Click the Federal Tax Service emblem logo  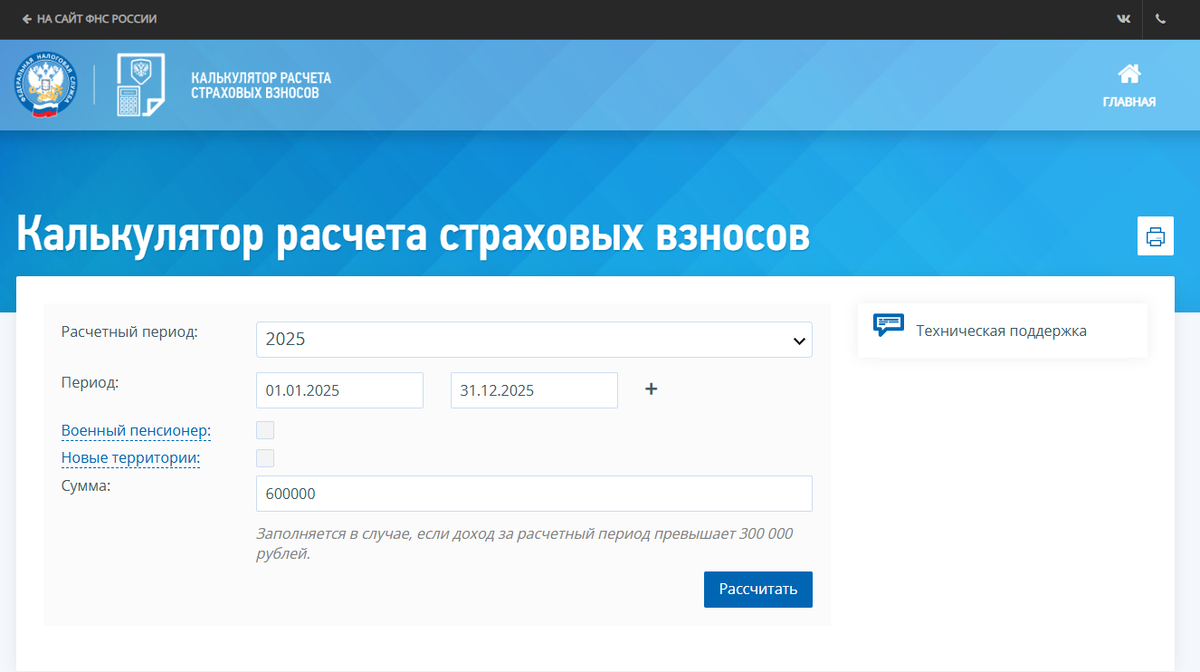point(47,86)
